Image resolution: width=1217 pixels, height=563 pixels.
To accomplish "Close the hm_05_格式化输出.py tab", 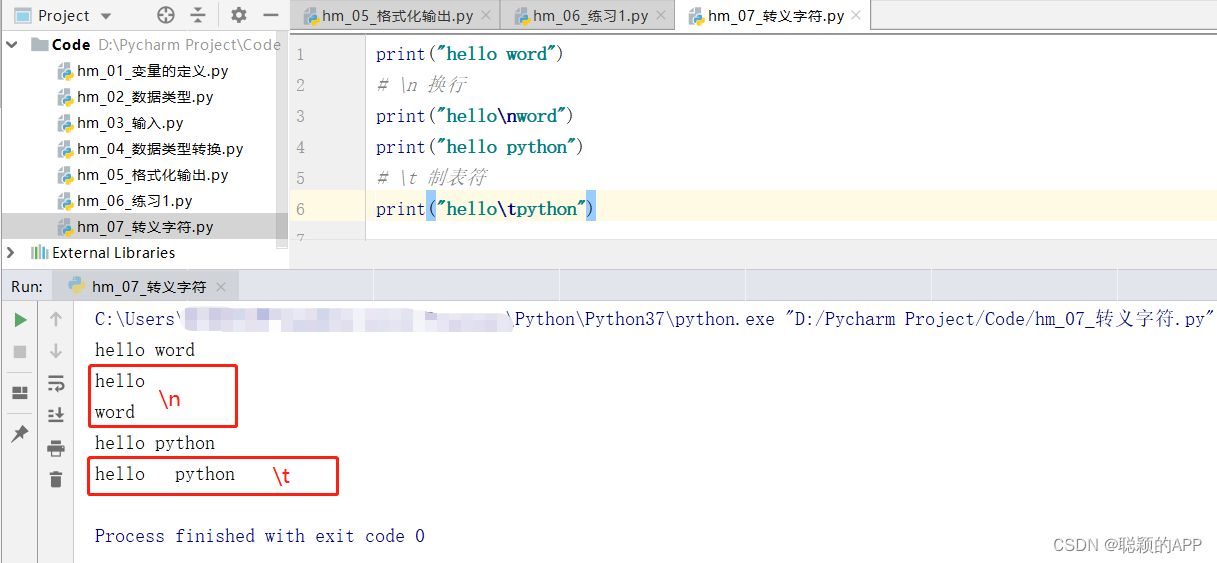I will [484, 17].
